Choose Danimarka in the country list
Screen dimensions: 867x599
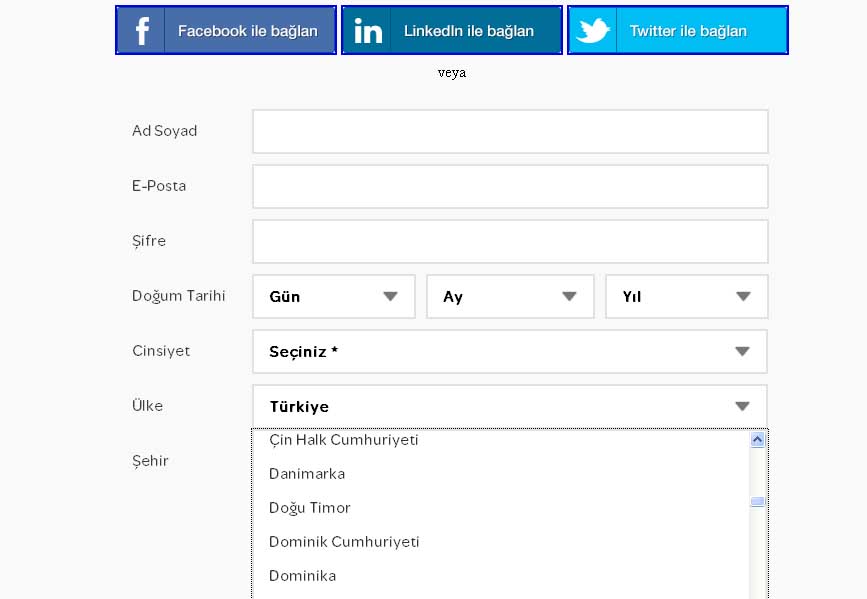(x=307, y=474)
